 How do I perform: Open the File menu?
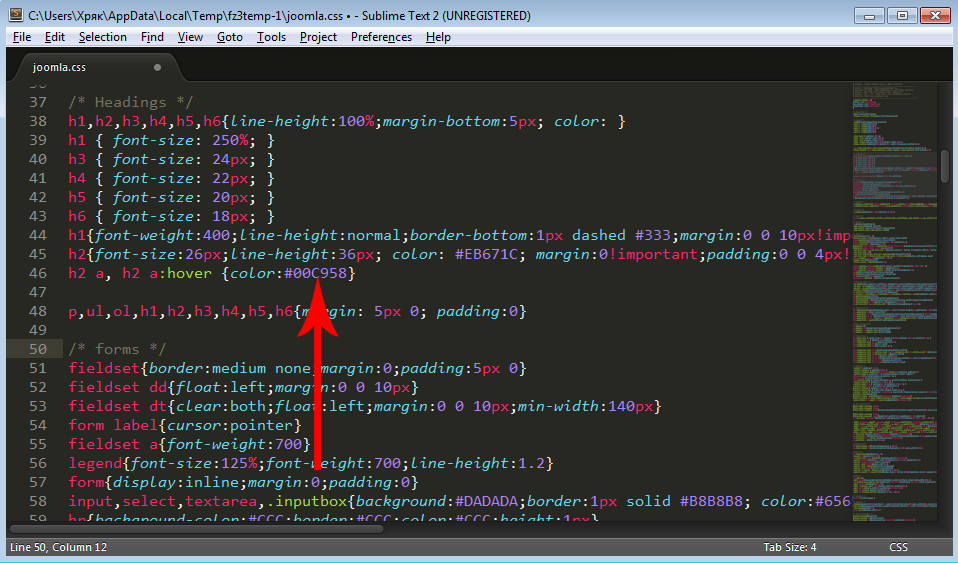(22, 37)
